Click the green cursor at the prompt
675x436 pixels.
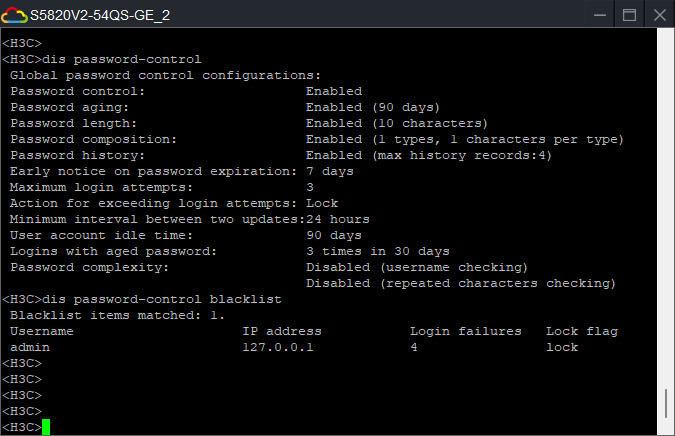tap(46, 427)
